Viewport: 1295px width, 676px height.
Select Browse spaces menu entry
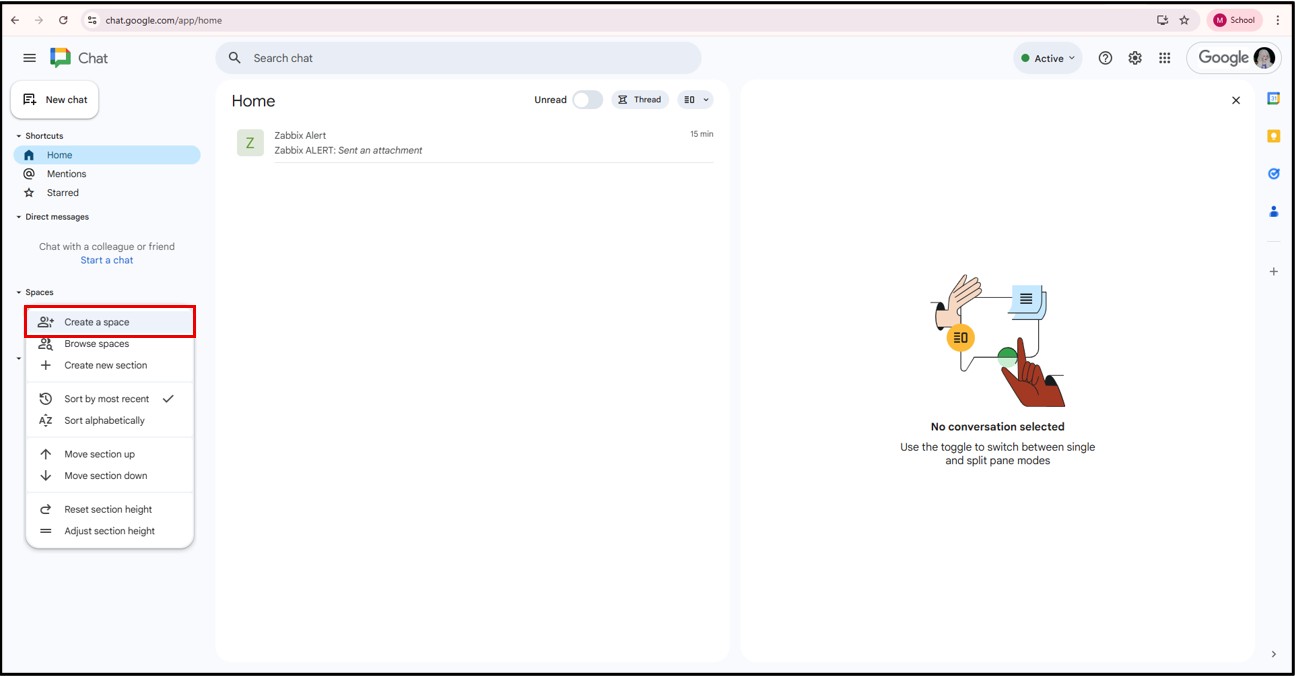tap(96, 344)
